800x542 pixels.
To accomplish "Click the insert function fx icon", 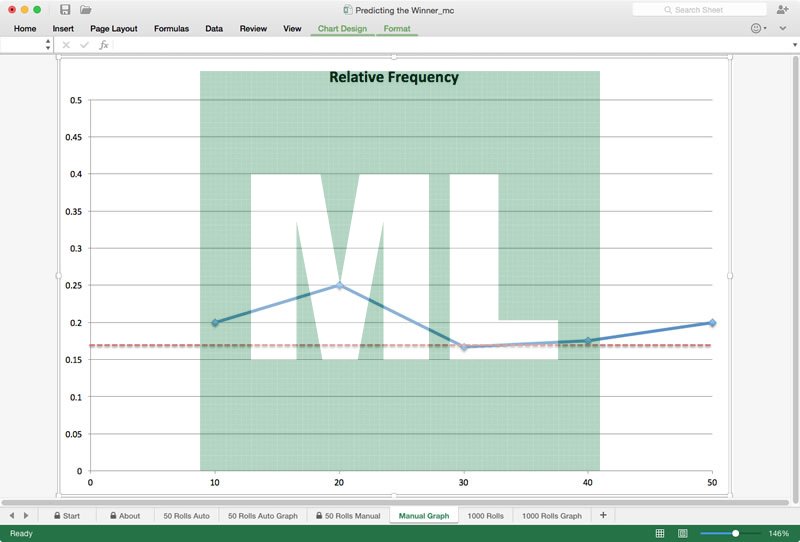I will tap(103, 45).
